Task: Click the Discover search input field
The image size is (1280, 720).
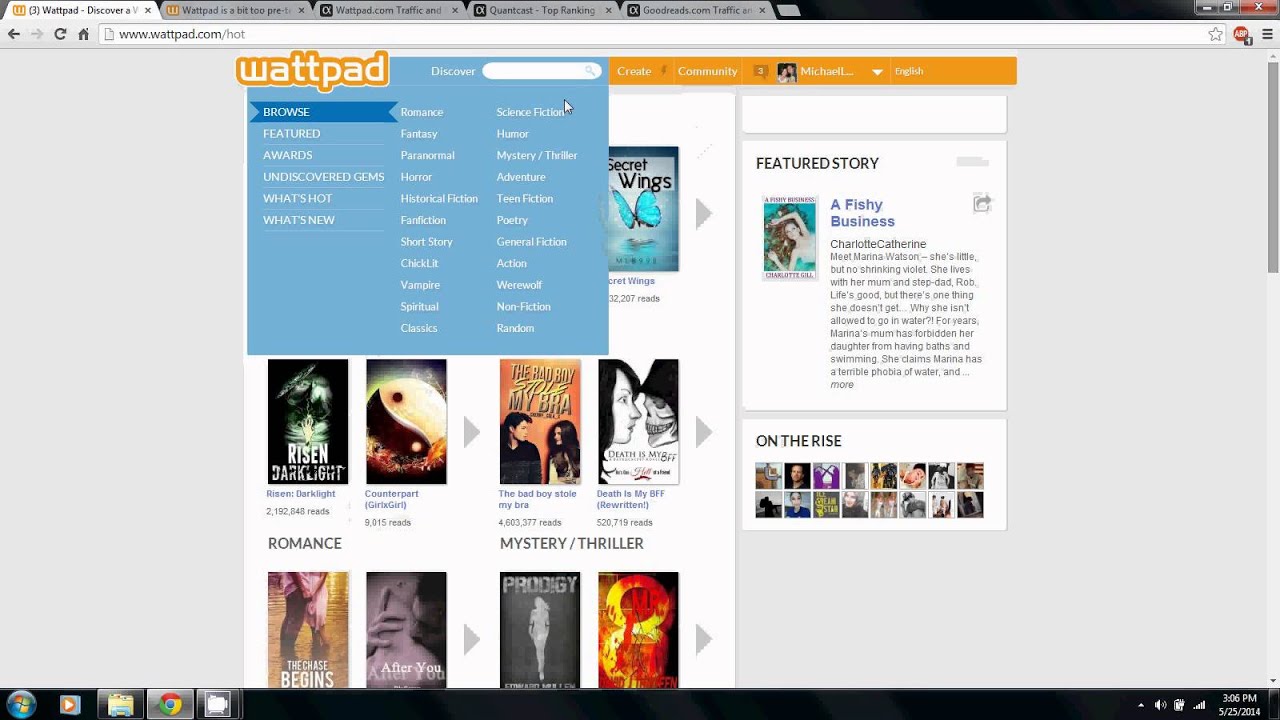Action: tap(541, 71)
